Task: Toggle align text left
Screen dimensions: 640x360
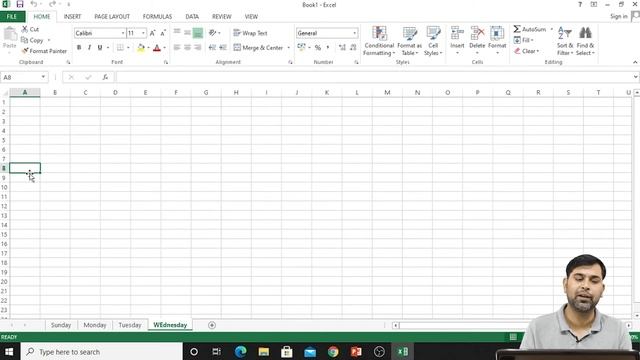Action: click(x=177, y=48)
